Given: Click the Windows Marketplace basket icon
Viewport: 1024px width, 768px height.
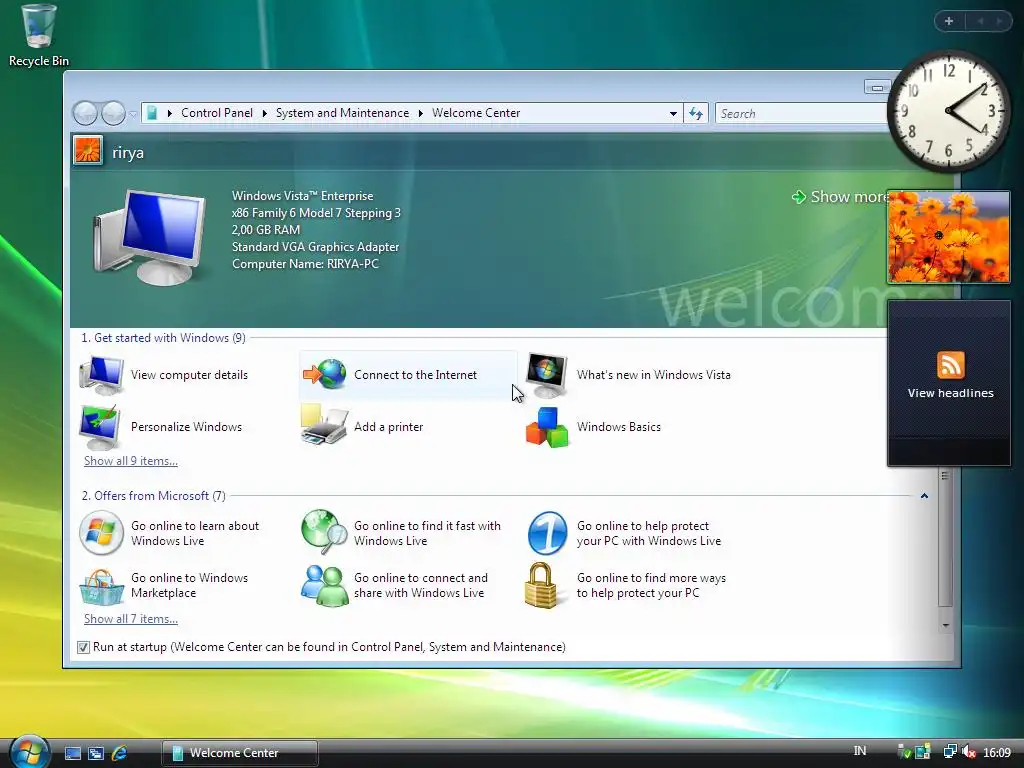Looking at the screenshot, I should (x=101, y=586).
